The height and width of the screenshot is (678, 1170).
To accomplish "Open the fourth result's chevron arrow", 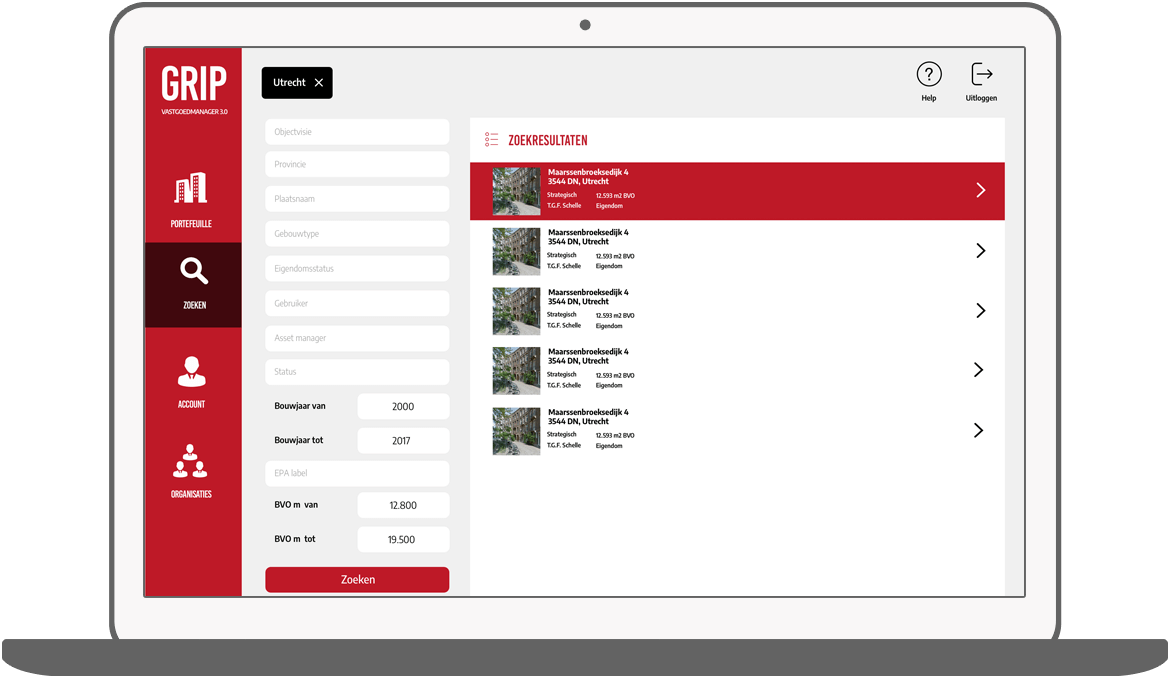I will 978,369.
